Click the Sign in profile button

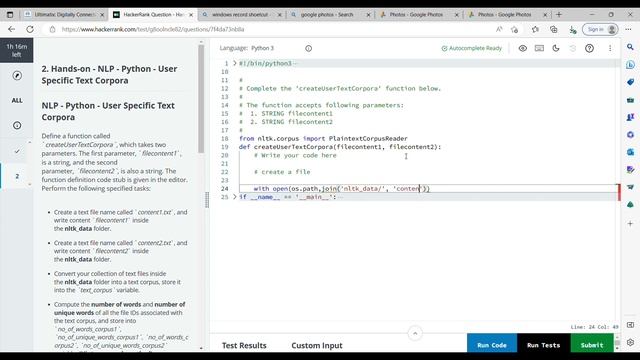(600, 29)
